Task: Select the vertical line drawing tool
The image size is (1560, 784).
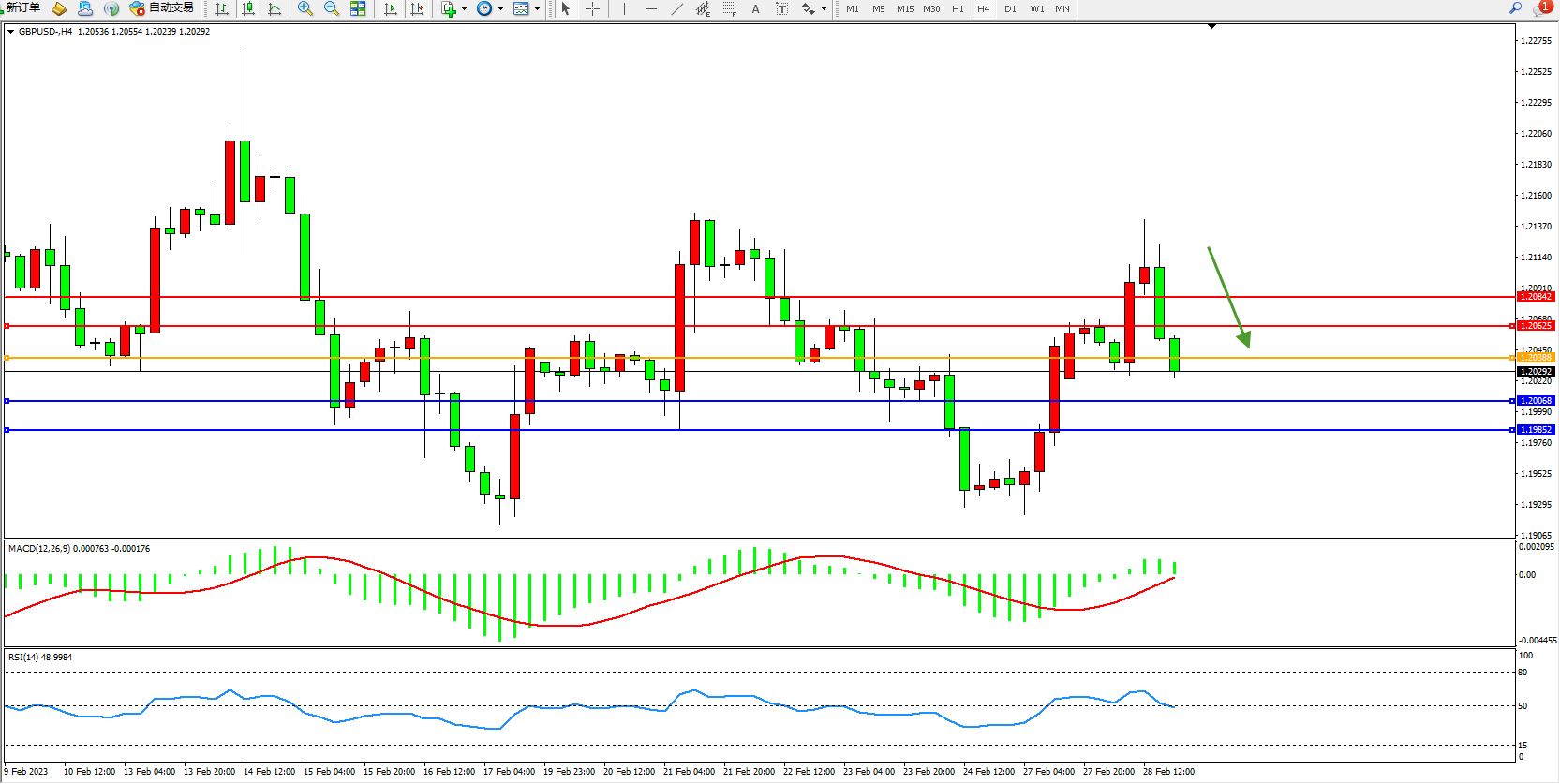Action: 624,8
